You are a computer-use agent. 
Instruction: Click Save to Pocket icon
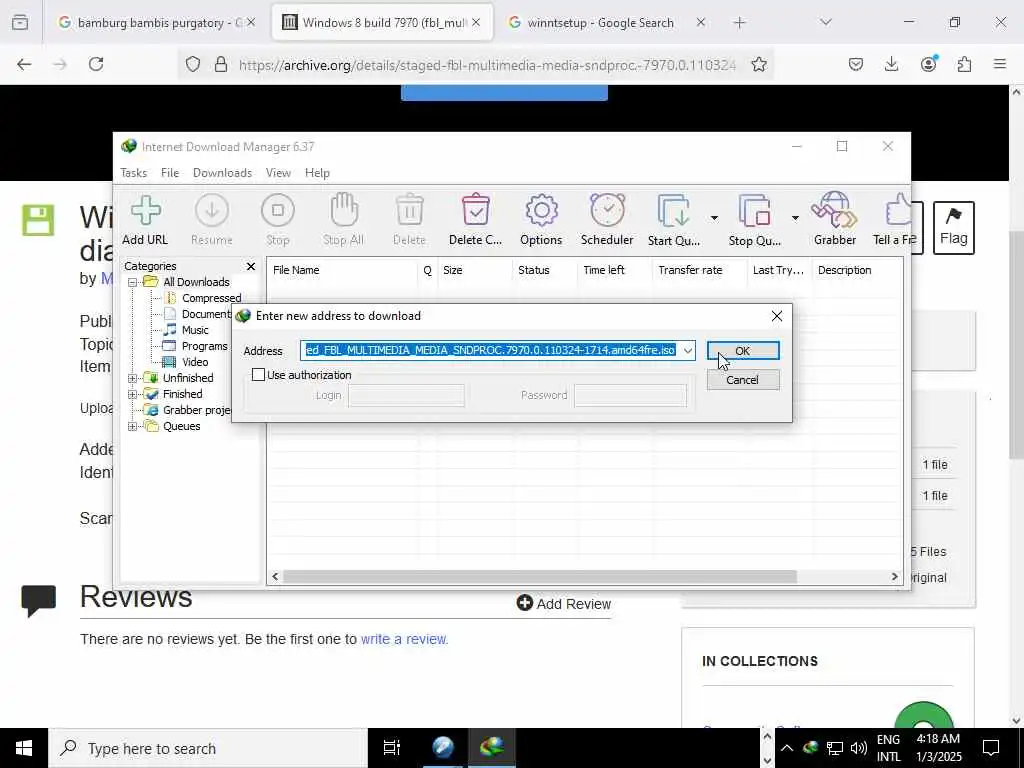856,64
